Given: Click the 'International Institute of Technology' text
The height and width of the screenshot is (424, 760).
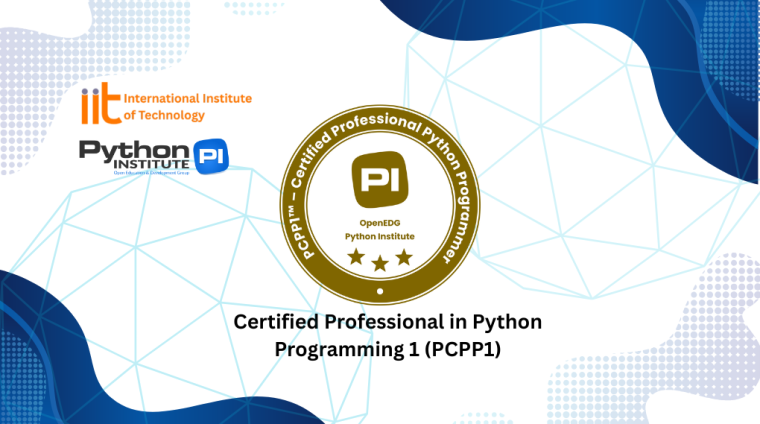Looking at the screenshot, I should click(188, 107).
